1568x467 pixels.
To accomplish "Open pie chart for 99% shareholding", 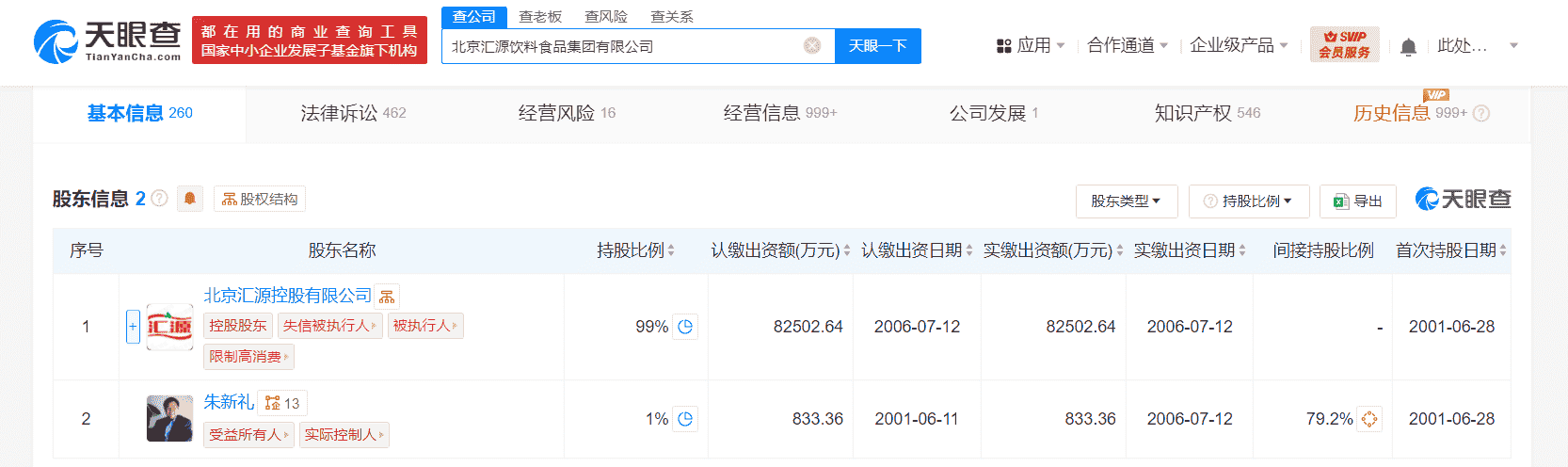I will [x=685, y=327].
